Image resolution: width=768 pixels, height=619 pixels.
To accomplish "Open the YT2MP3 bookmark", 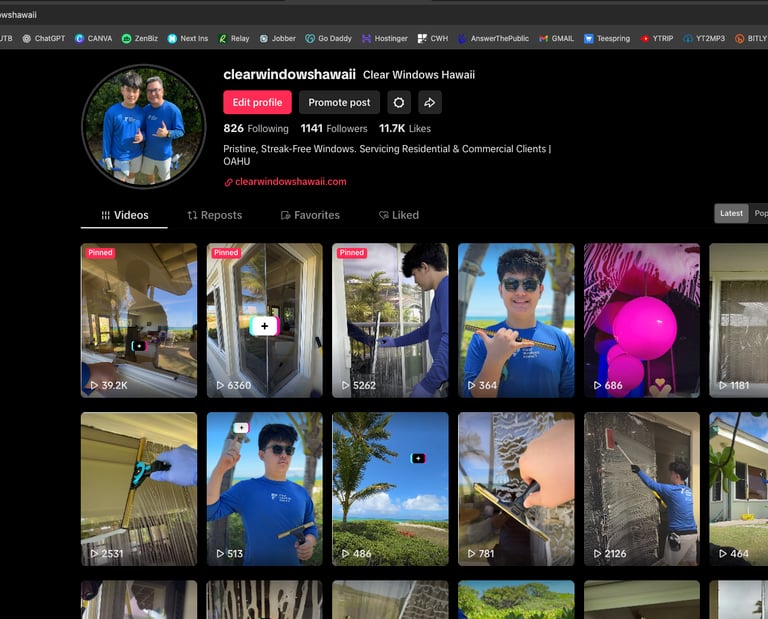I will 704,38.
